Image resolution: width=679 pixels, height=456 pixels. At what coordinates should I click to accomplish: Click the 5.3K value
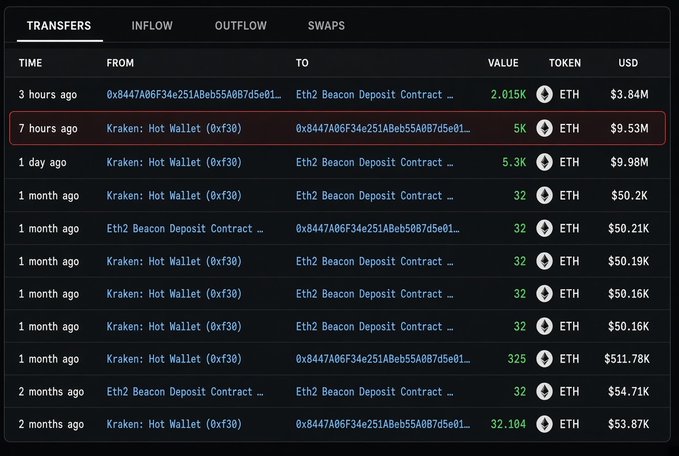(514, 162)
